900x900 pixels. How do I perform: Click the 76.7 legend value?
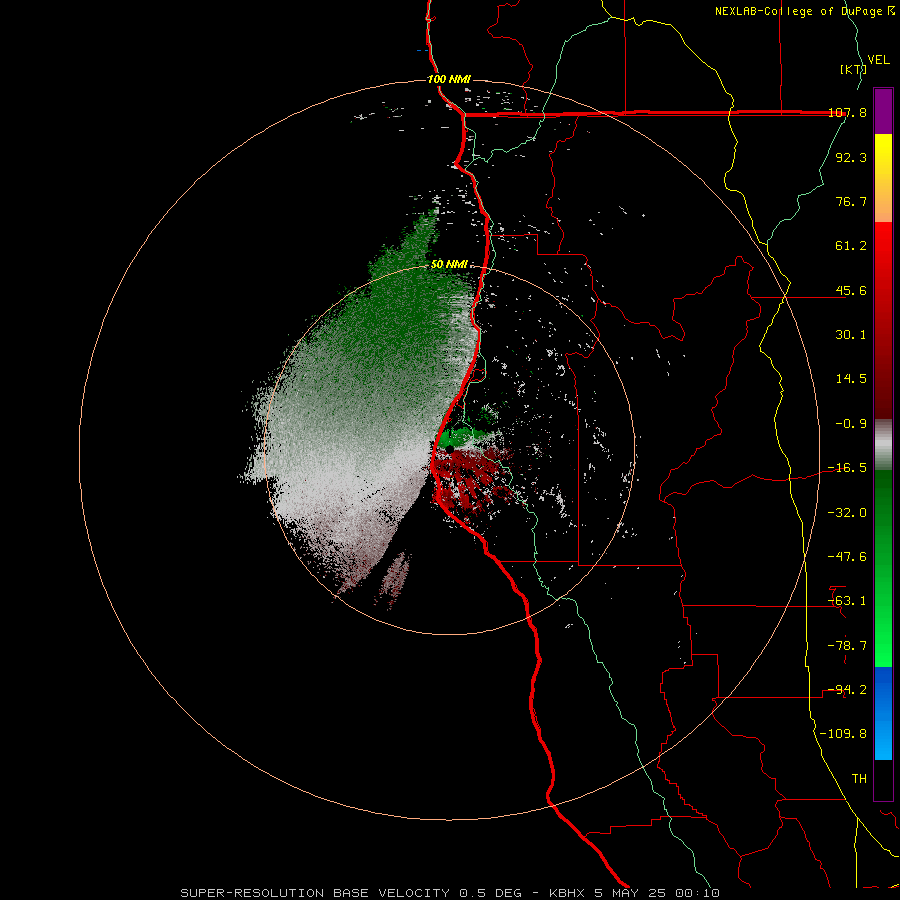tap(851, 201)
